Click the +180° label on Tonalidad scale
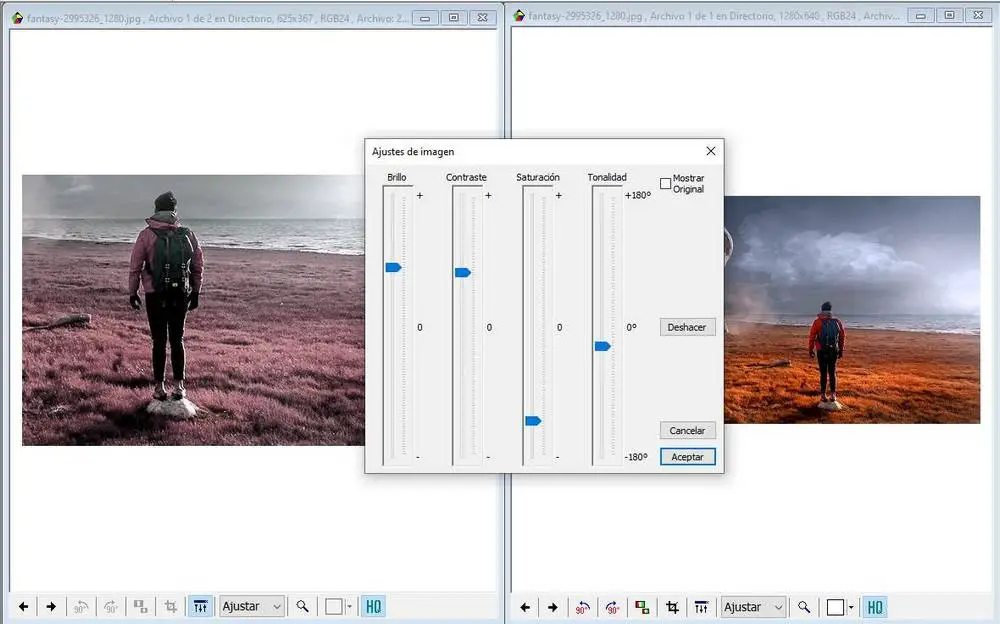Viewport: 1000px width, 624px height. [638, 195]
